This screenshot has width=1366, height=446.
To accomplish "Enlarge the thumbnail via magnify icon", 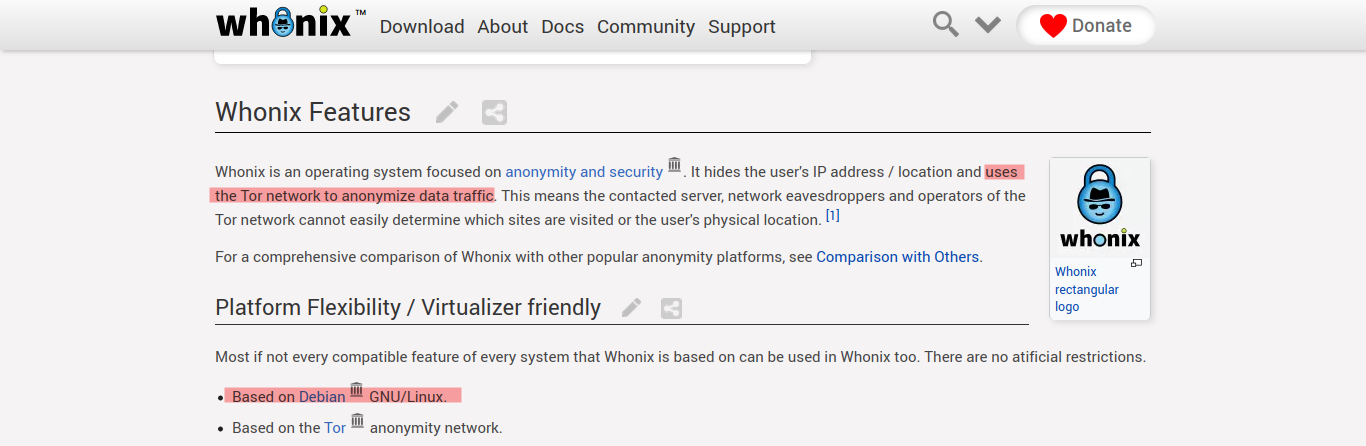I will [x=1137, y=263].
